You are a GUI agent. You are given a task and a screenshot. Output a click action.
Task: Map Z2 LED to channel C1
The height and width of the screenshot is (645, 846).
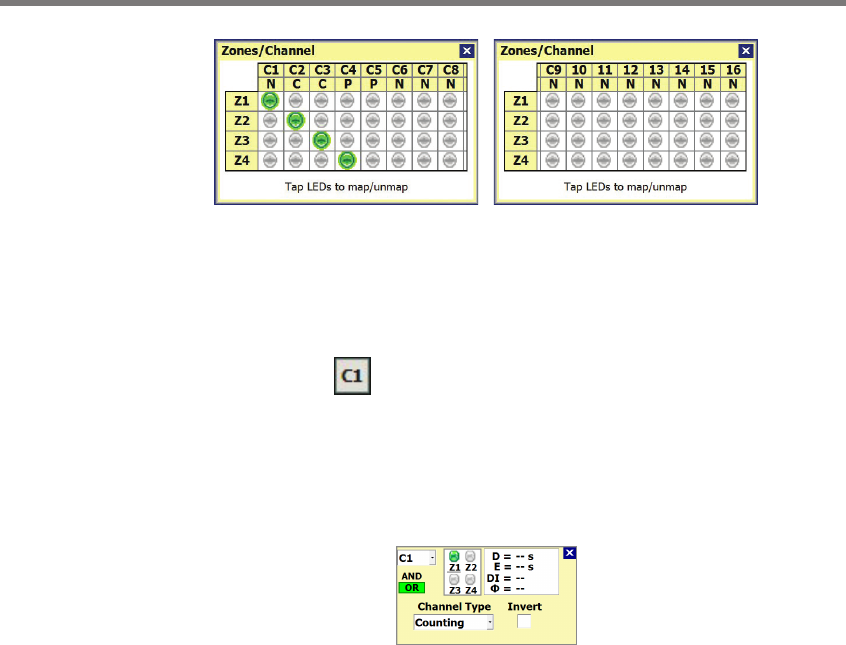(x=270, y=120)
